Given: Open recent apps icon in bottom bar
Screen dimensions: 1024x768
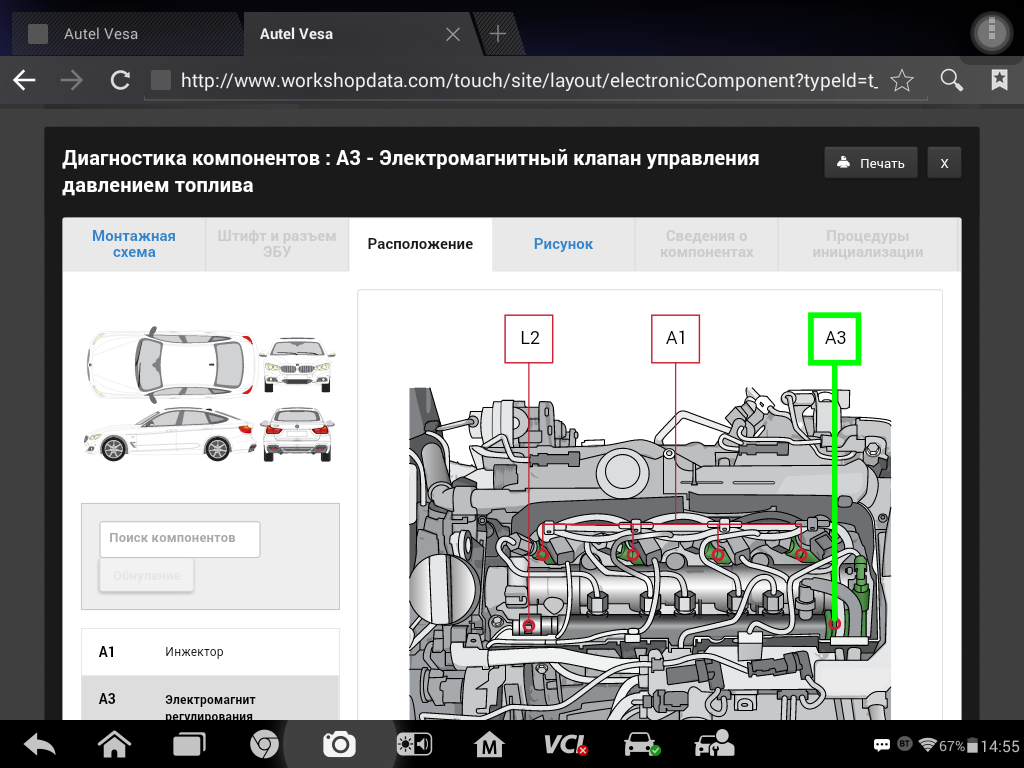Looking at the screenshot, I should pos(189,744).
